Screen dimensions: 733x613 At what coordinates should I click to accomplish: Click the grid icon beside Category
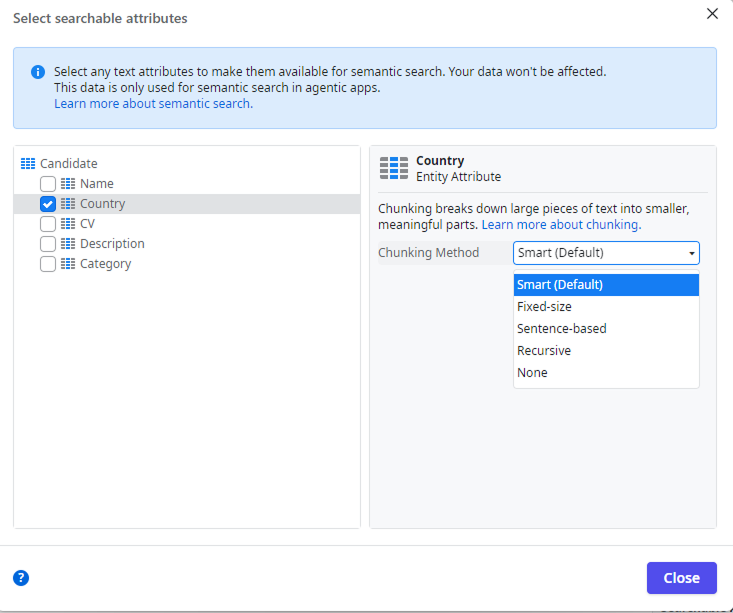pos(68,264)
